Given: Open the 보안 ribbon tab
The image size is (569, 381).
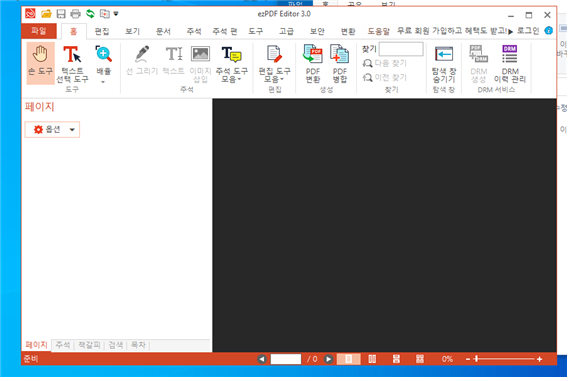Looking at the screenshot, I should point(317,32).
